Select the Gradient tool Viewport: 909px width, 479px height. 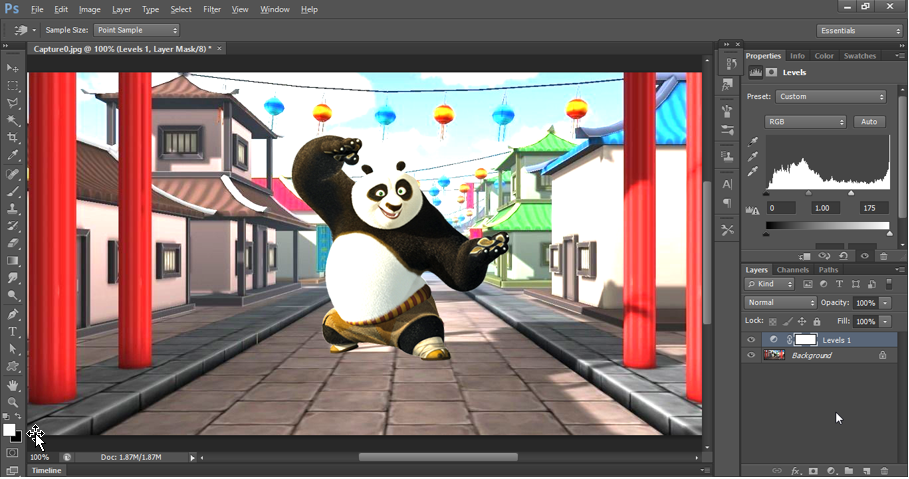(12, 261)
